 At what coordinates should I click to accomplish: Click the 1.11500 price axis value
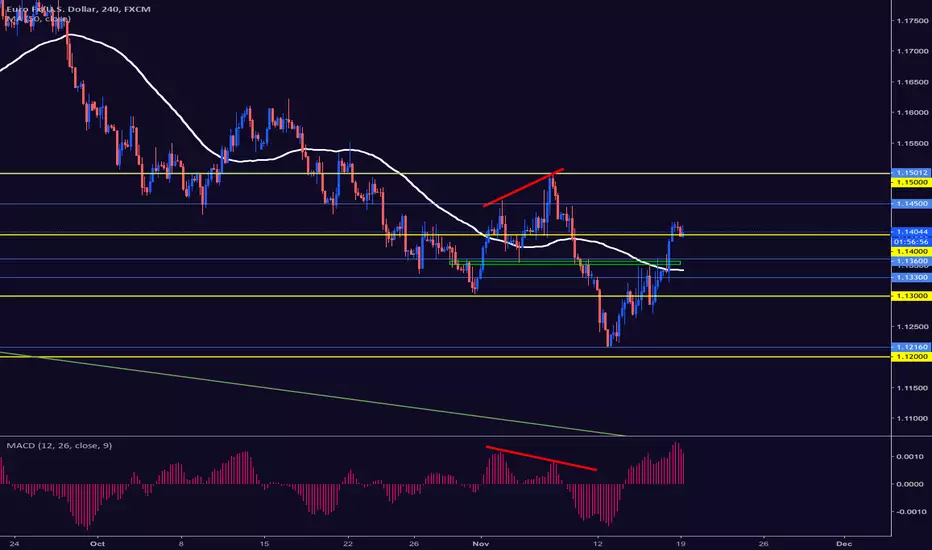912,388
